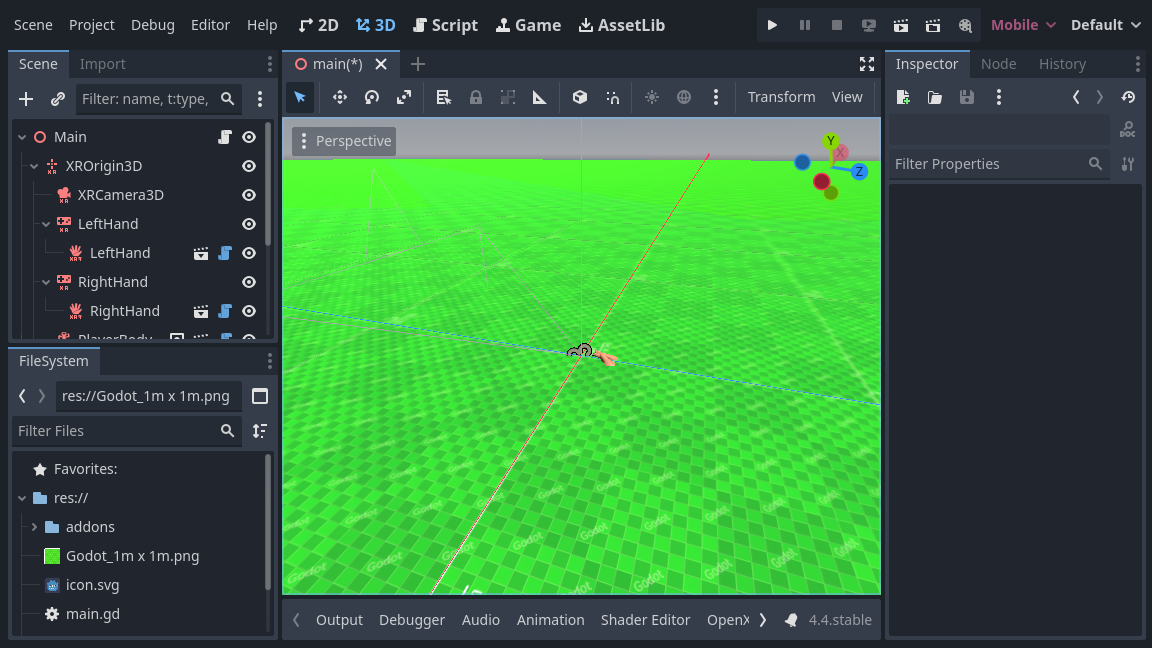1152x648 pixels.
Task: Activate the Scale tool
Action: coord(404,97)
